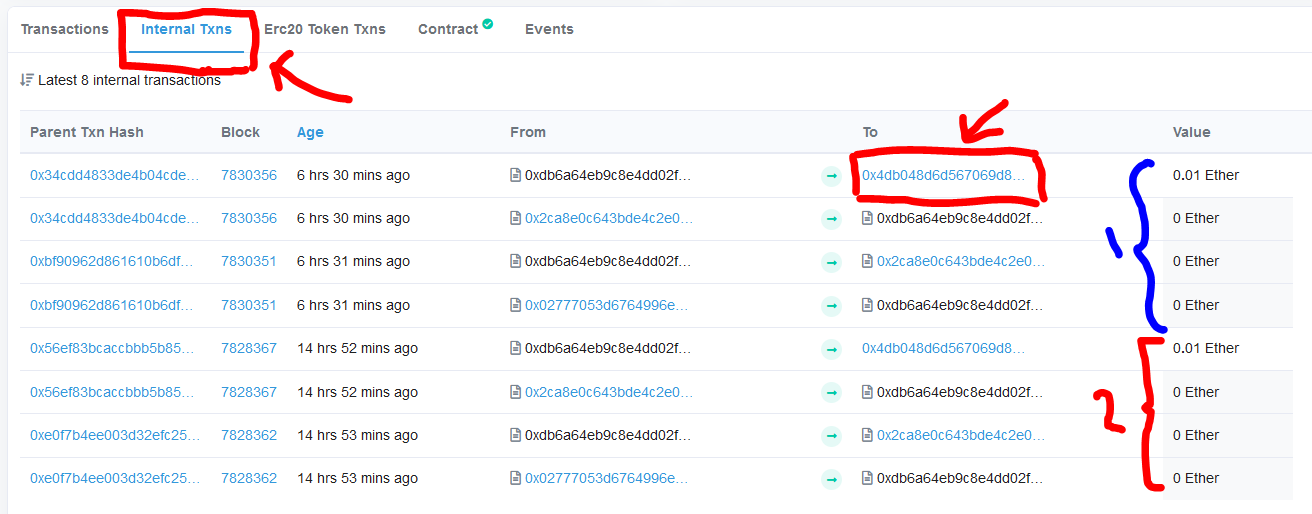The height and width of the screenshot is (514, 1312).
Task: Click contract icon before From 0xdb6a in block 7828362
Action: 516,436
